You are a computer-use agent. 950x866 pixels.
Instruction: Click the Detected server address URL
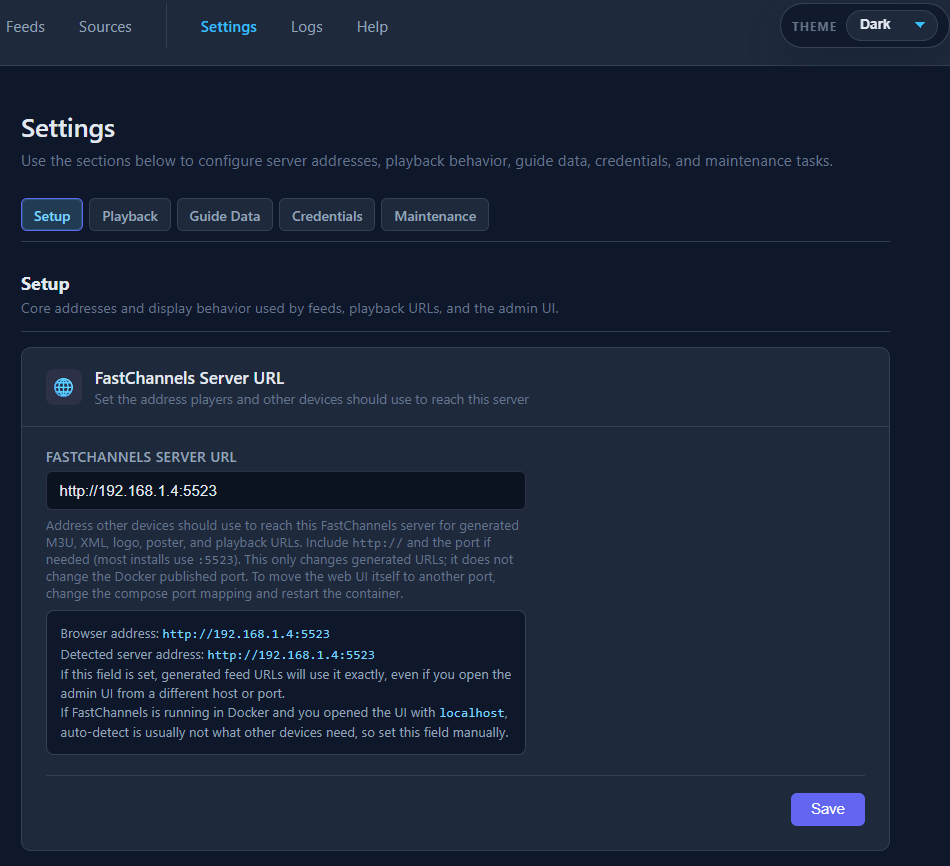[x=291, y=655]
